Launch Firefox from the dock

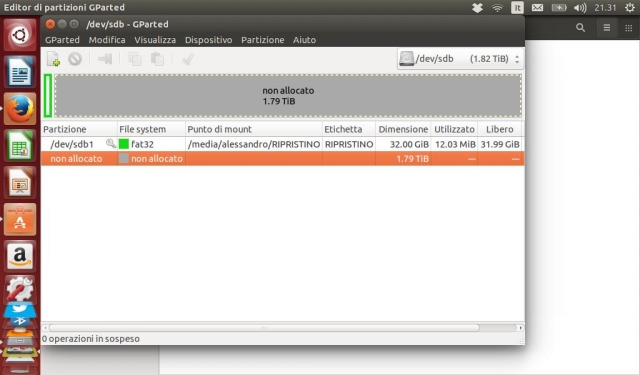tap(20, 109)
